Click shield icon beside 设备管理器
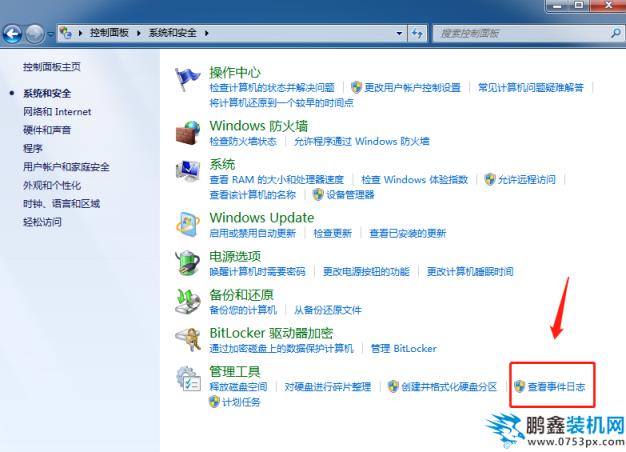Screen dimensions: 626x452 (x=318, y=194)
